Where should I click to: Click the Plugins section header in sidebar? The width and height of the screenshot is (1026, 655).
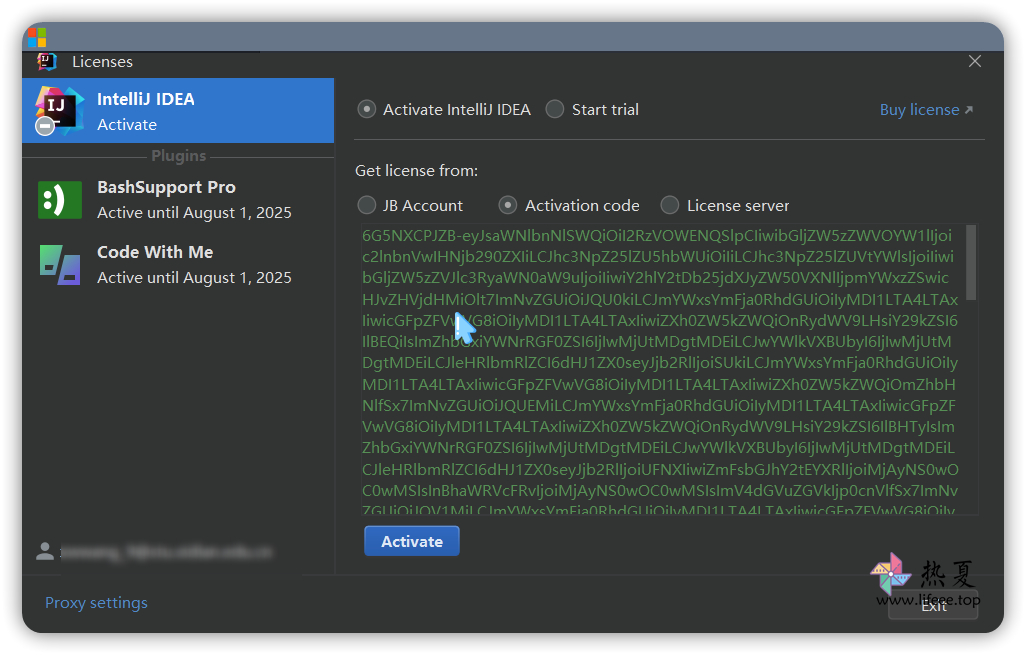coord(178,156)
